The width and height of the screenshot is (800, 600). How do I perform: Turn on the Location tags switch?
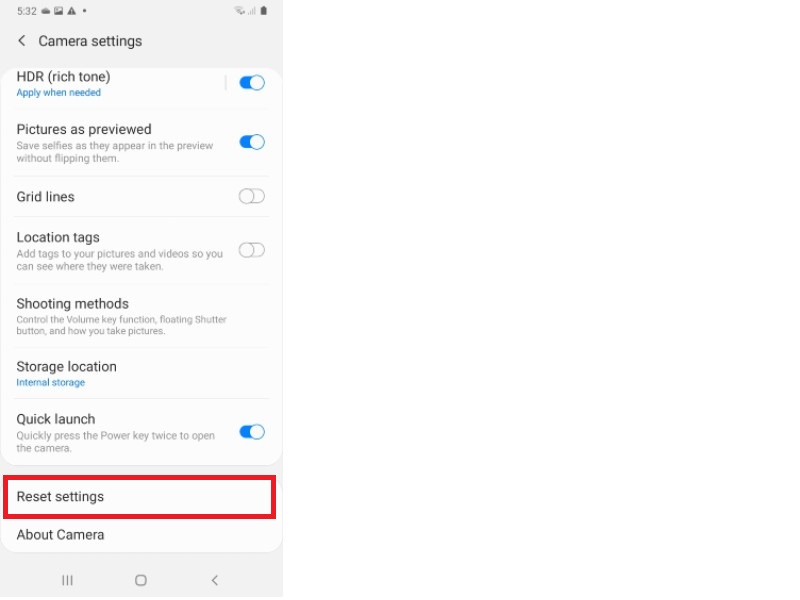tap(252, 250)
